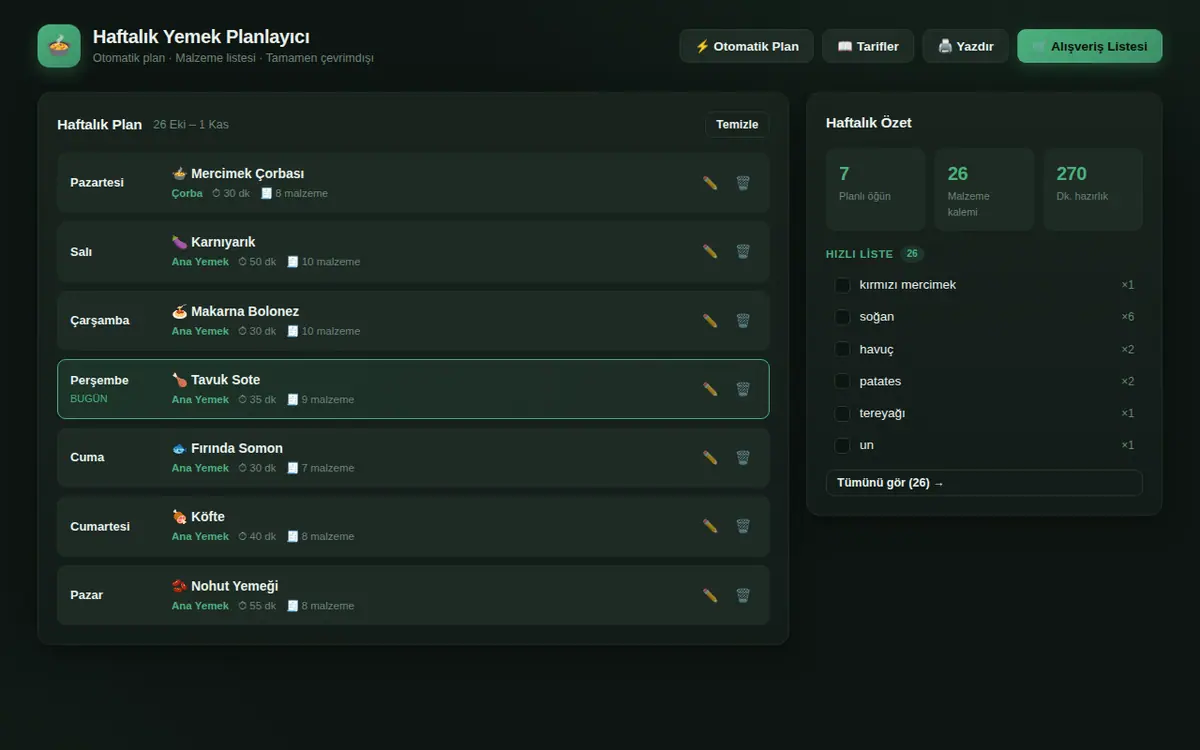Delete Nohut Yemeği from Pazar
The height and width of the screenshot is (750, 1200).
743,595
